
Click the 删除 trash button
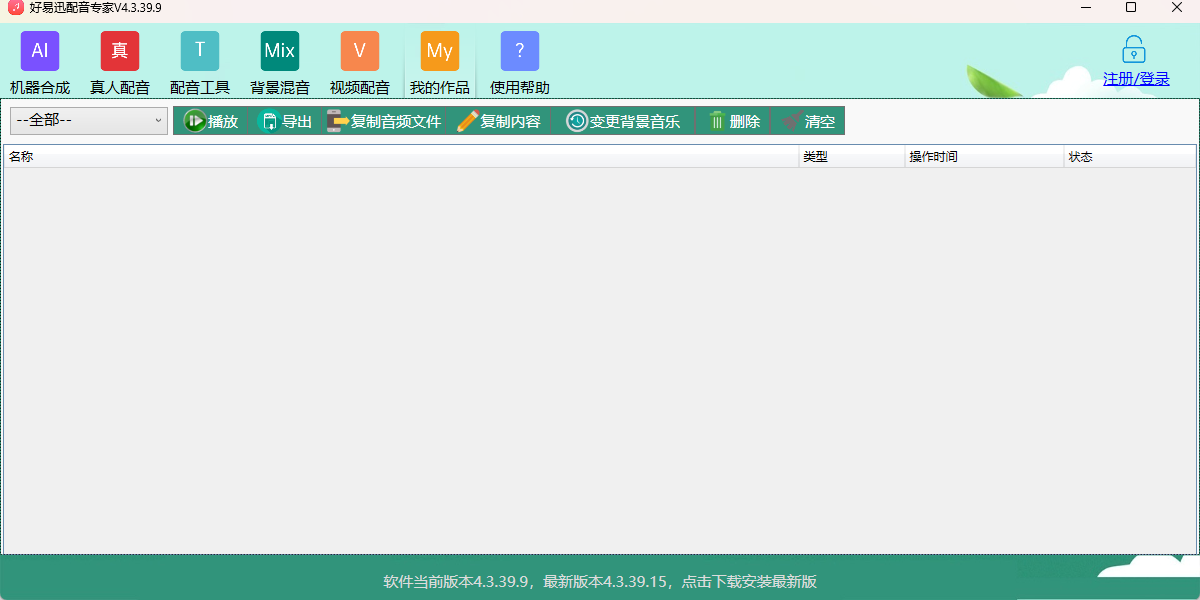click(x=733, y=121)
